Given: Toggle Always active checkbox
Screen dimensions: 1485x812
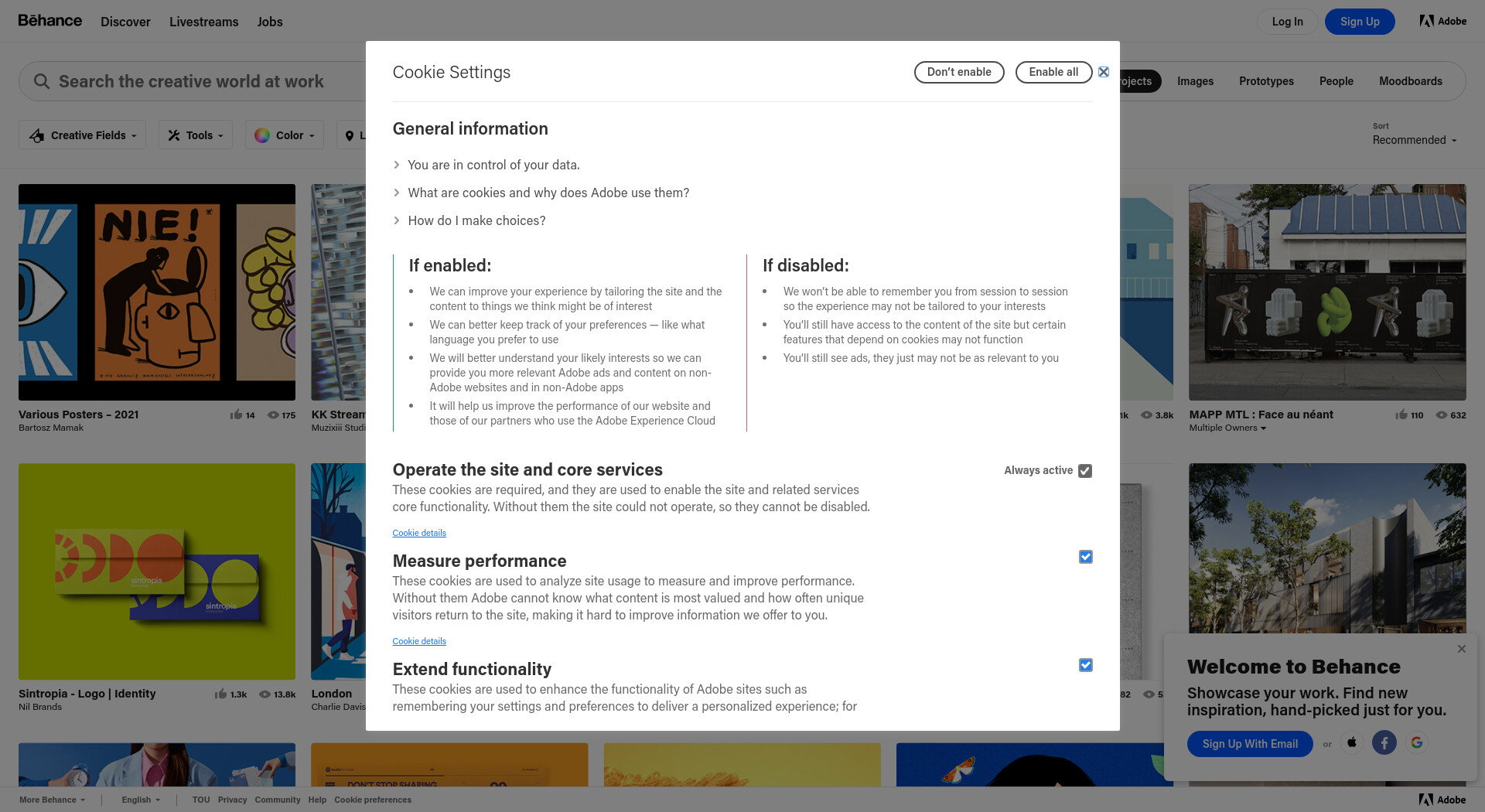Looking at the screenshot, I should click(1085, 471).
